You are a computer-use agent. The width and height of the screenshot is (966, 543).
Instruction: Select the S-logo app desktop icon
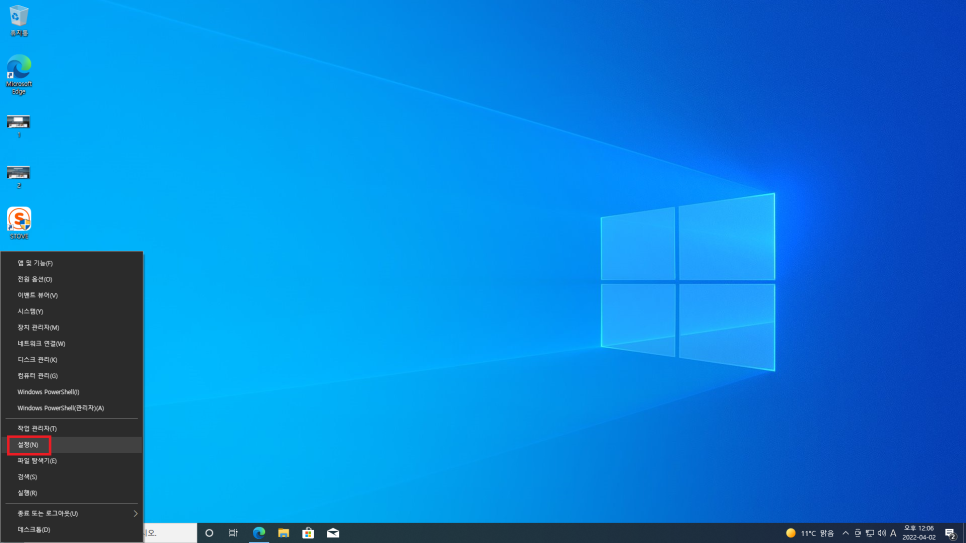pyautogui.click(x=19, y=223)
